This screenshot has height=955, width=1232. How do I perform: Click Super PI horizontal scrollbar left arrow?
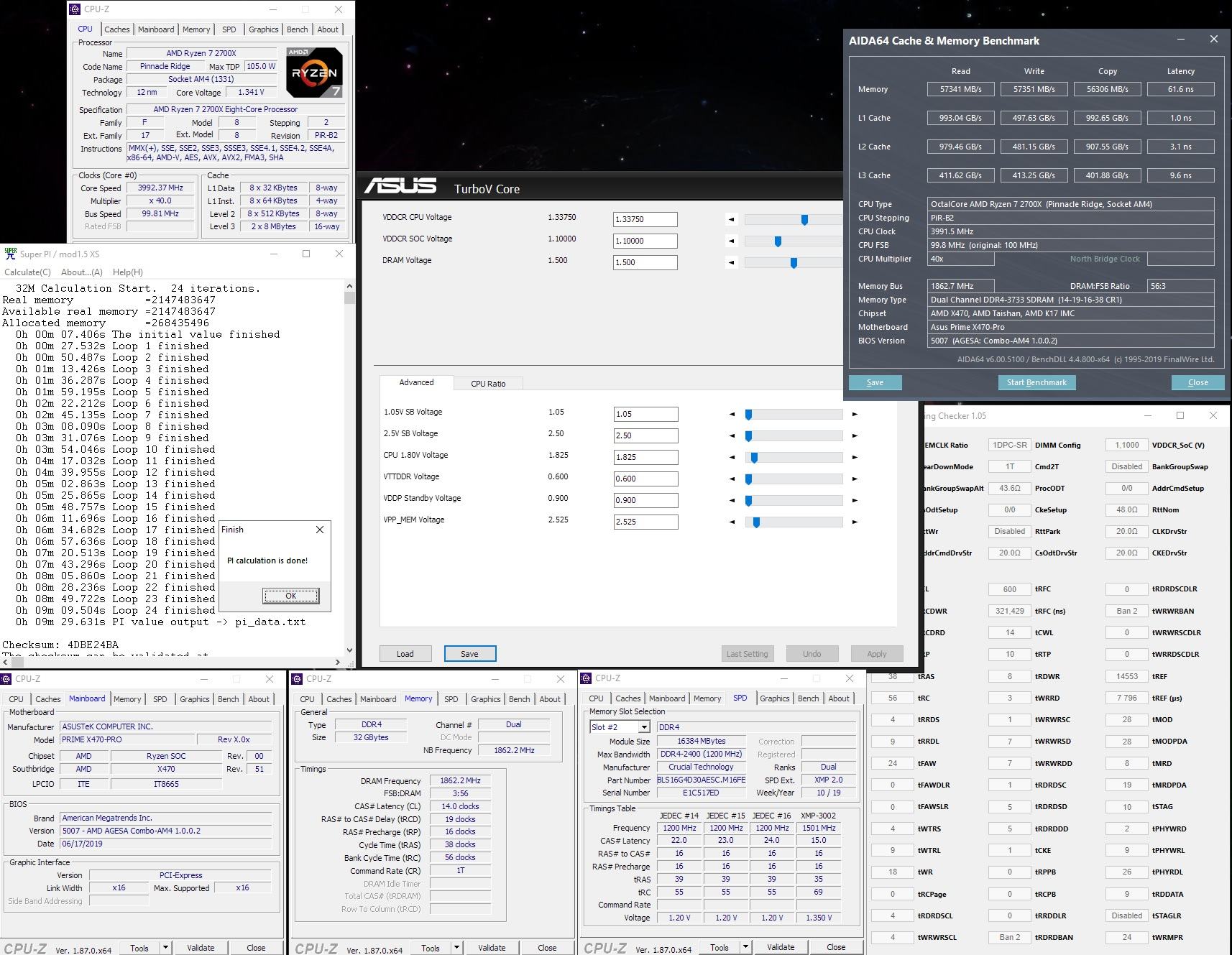click(5, 662)
